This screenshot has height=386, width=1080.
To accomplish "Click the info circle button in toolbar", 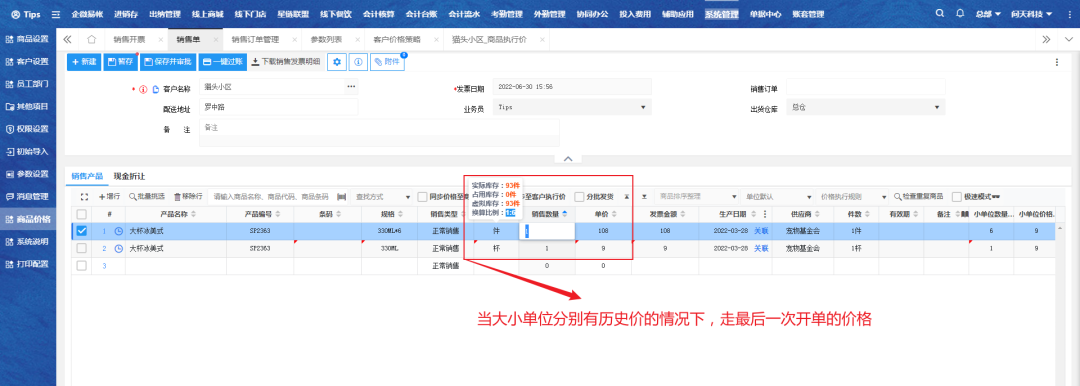I will click(x=358, y=62).
